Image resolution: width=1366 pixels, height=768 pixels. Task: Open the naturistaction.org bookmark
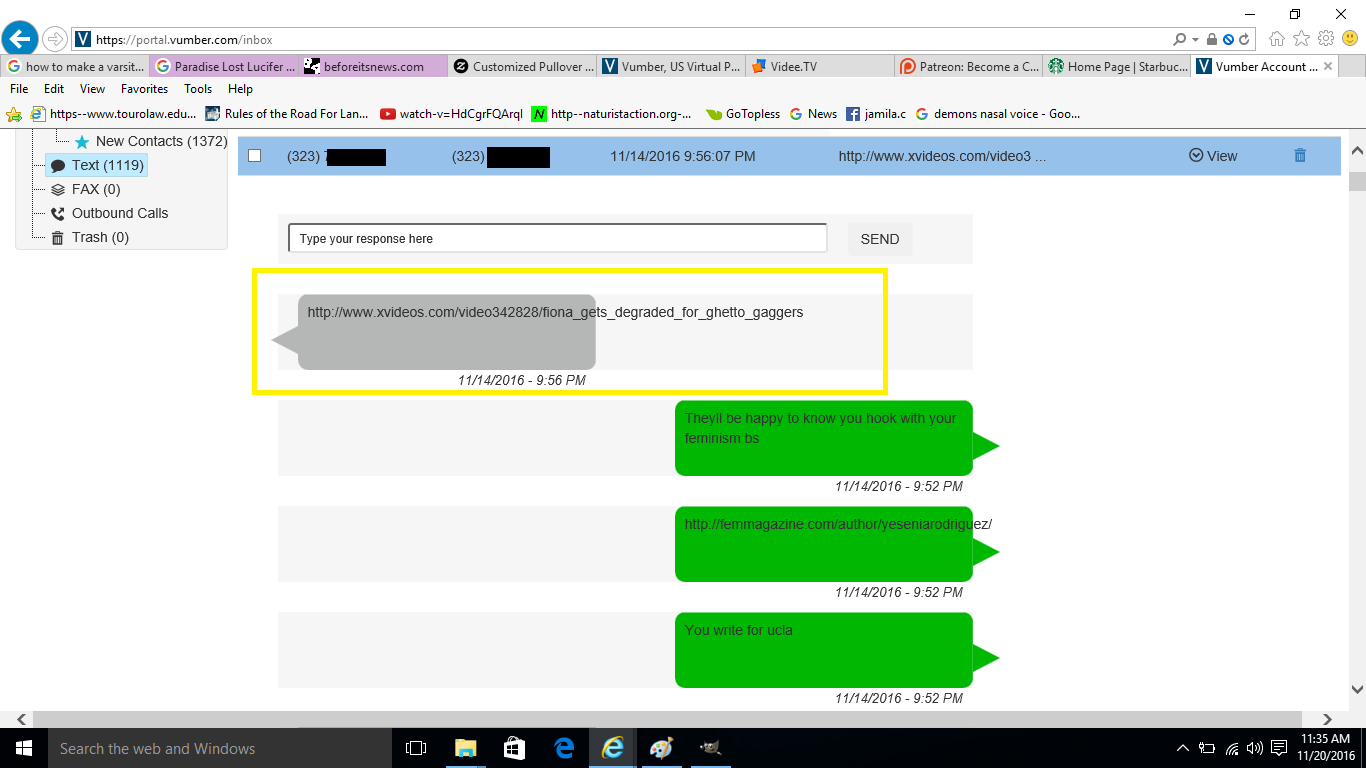pyautogui.click(x=612, y=114)
